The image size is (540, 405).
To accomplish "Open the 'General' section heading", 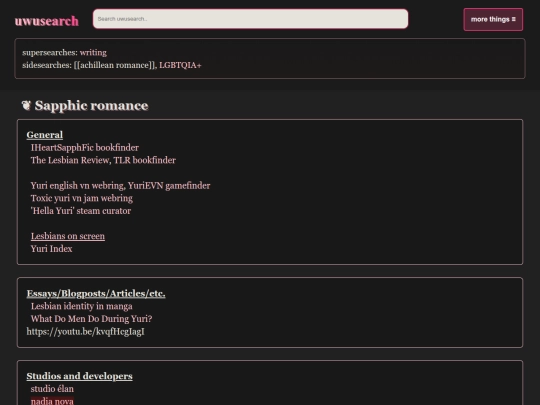I will pos(45,135).
